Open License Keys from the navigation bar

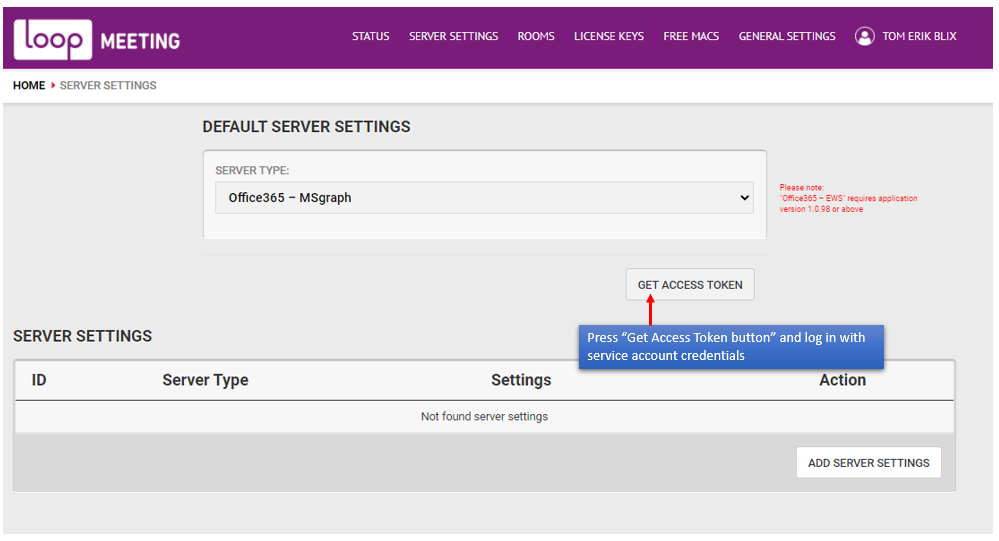608,37
